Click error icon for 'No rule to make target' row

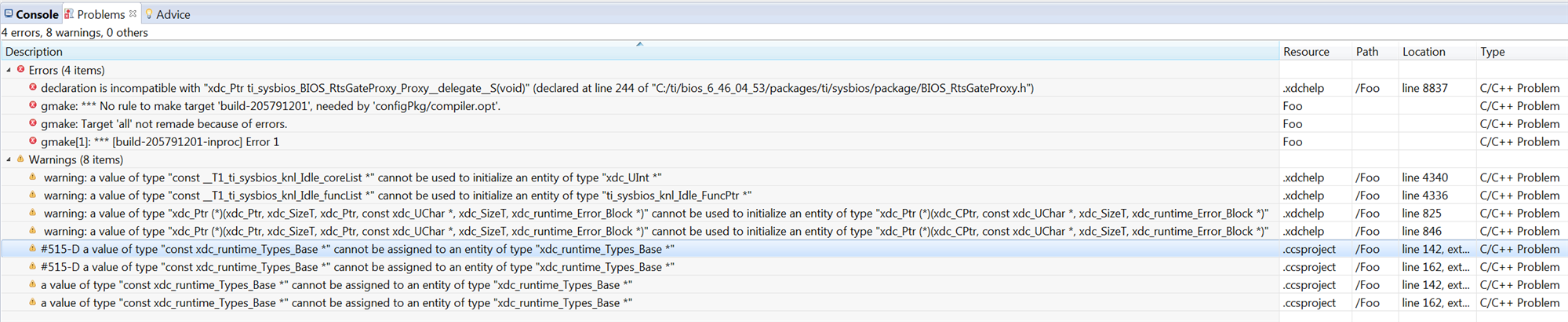(x=33, y=106)
